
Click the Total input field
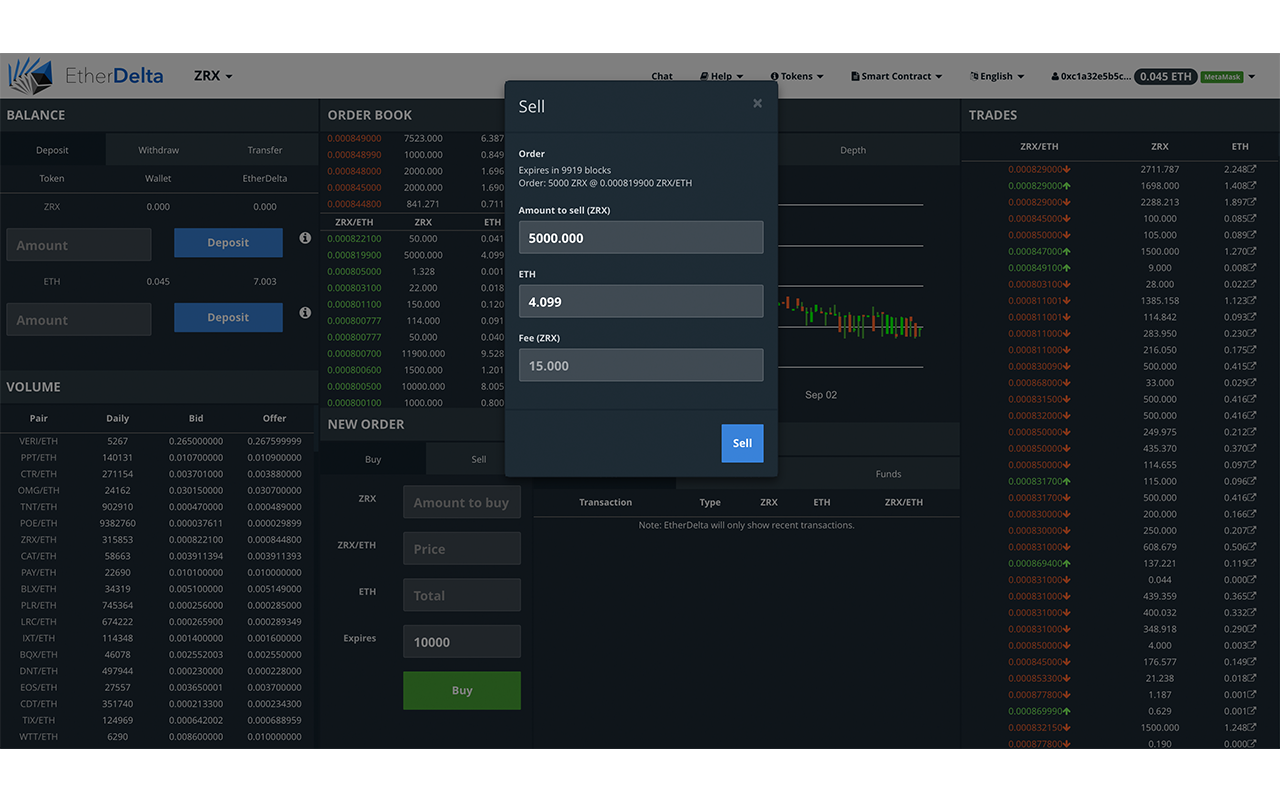pos(462,595)
